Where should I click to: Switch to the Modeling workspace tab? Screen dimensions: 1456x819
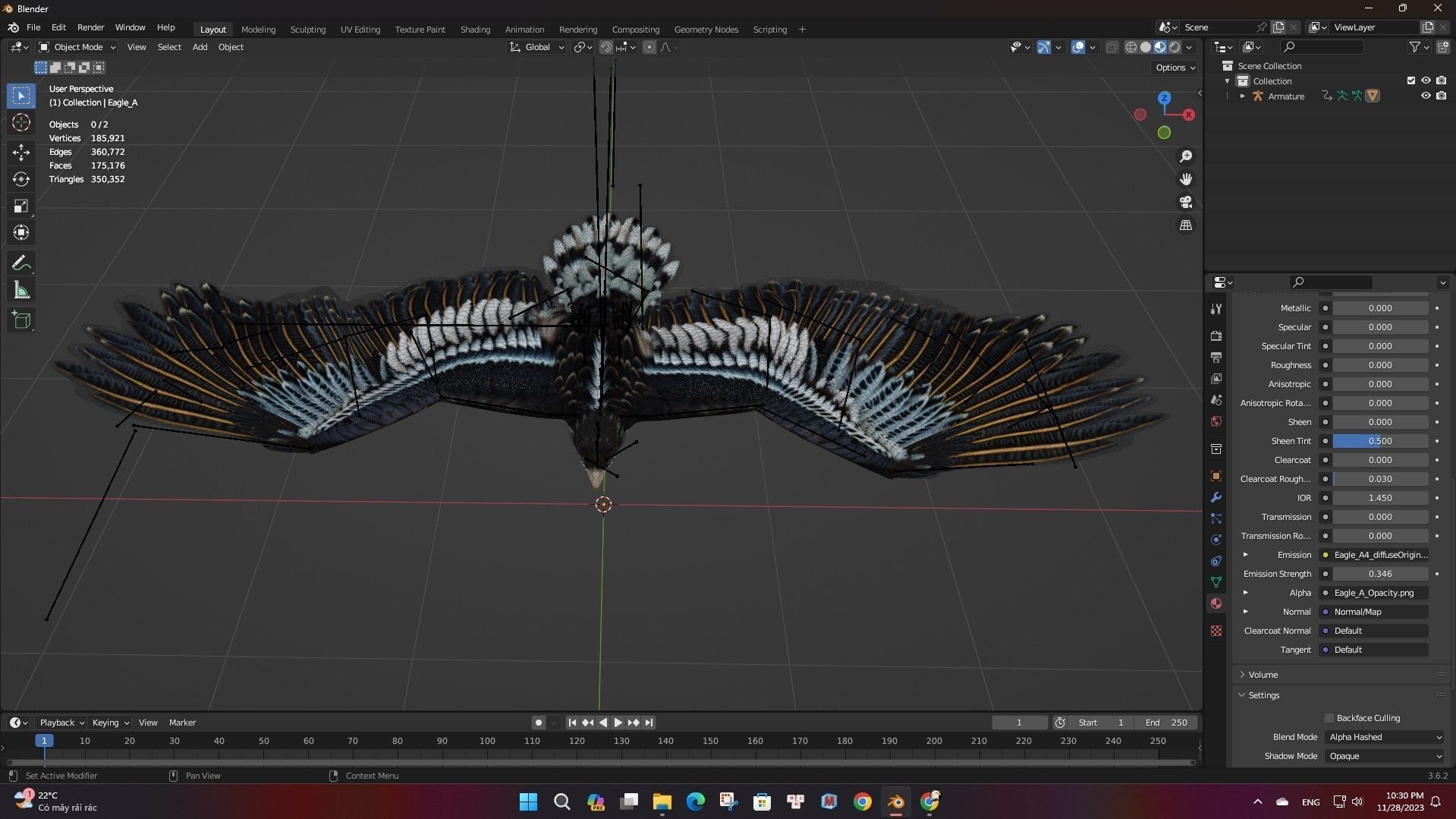point(258,30)
